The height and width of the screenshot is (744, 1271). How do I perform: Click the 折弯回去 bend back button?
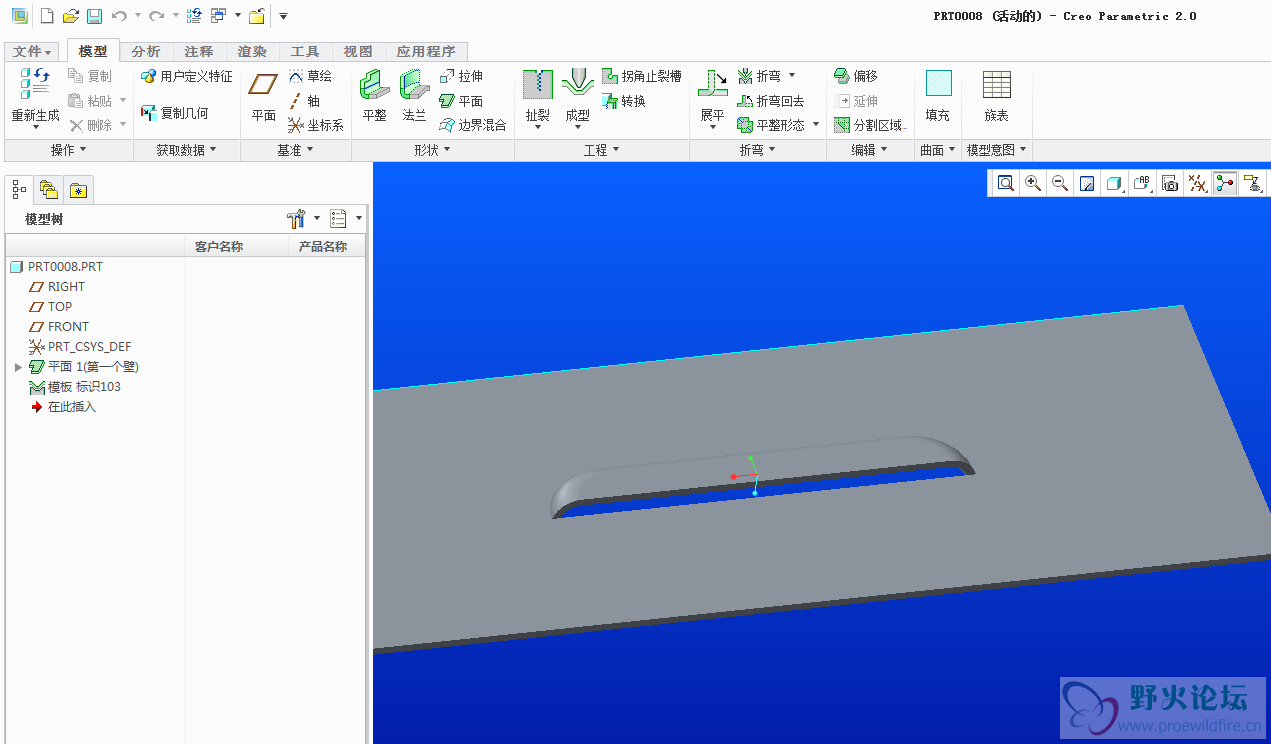pyautogui.click(x=771, y=101)
